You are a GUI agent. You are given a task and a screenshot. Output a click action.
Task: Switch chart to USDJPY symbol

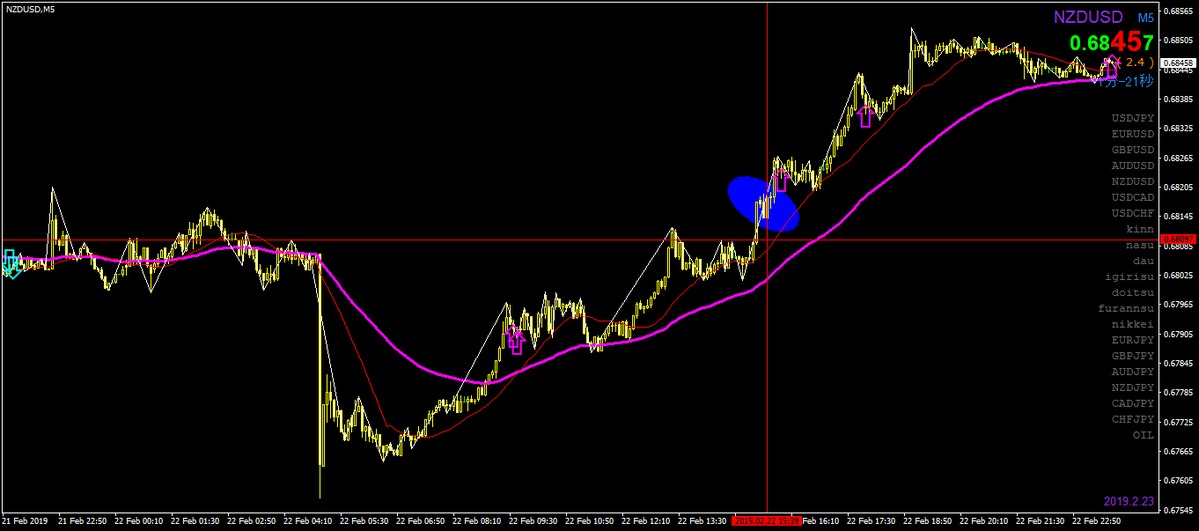coord(1132,118)
